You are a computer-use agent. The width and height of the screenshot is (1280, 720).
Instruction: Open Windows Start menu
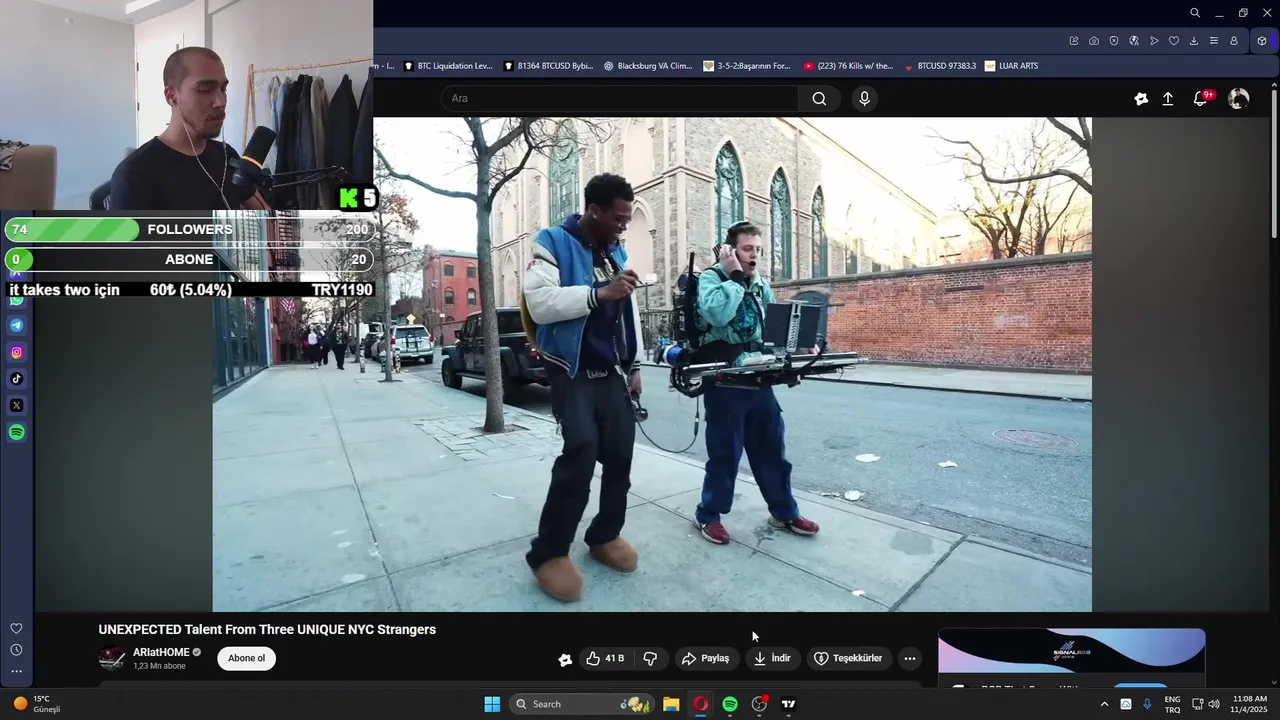(492, 704)
